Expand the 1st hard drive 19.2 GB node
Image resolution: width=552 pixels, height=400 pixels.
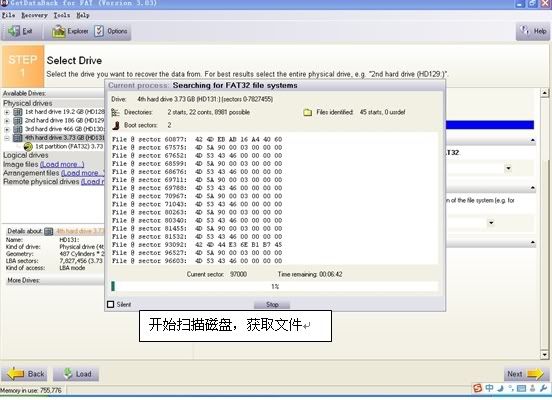7,112
